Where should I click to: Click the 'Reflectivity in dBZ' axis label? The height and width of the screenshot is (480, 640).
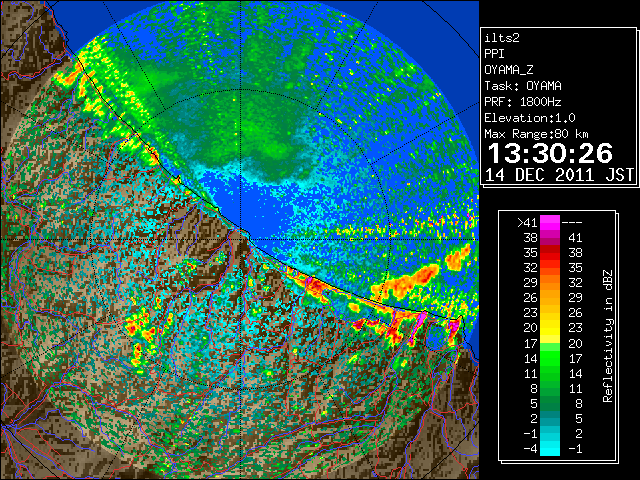(607, 336)
